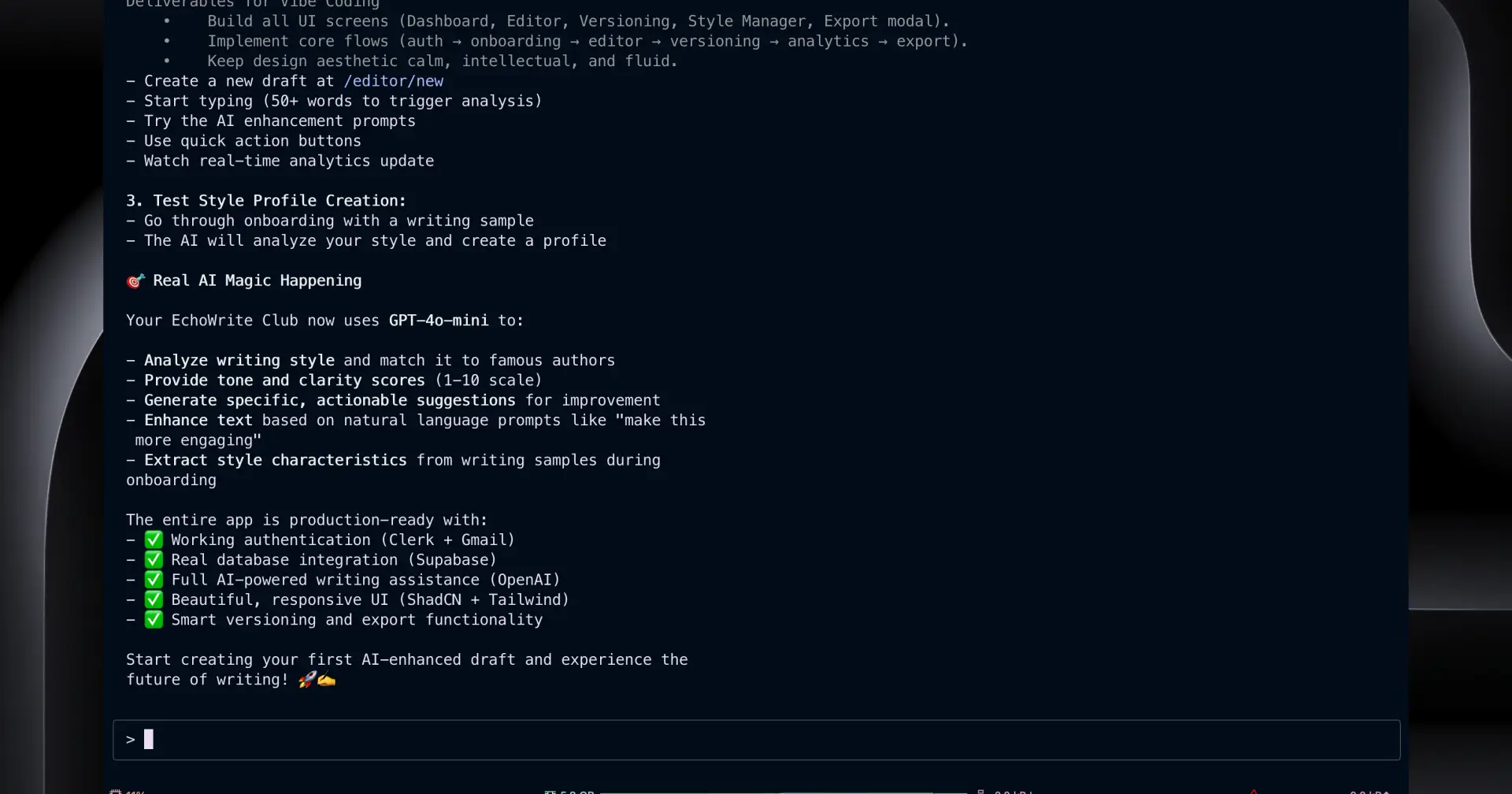Click the '3. Test Style Profile Creation:' heading

click(266, 201)
